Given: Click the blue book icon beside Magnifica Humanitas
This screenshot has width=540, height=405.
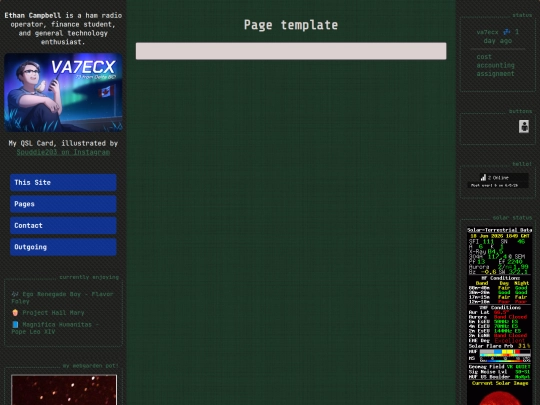Looking at the screenshot, I should [x=15, y=324].
